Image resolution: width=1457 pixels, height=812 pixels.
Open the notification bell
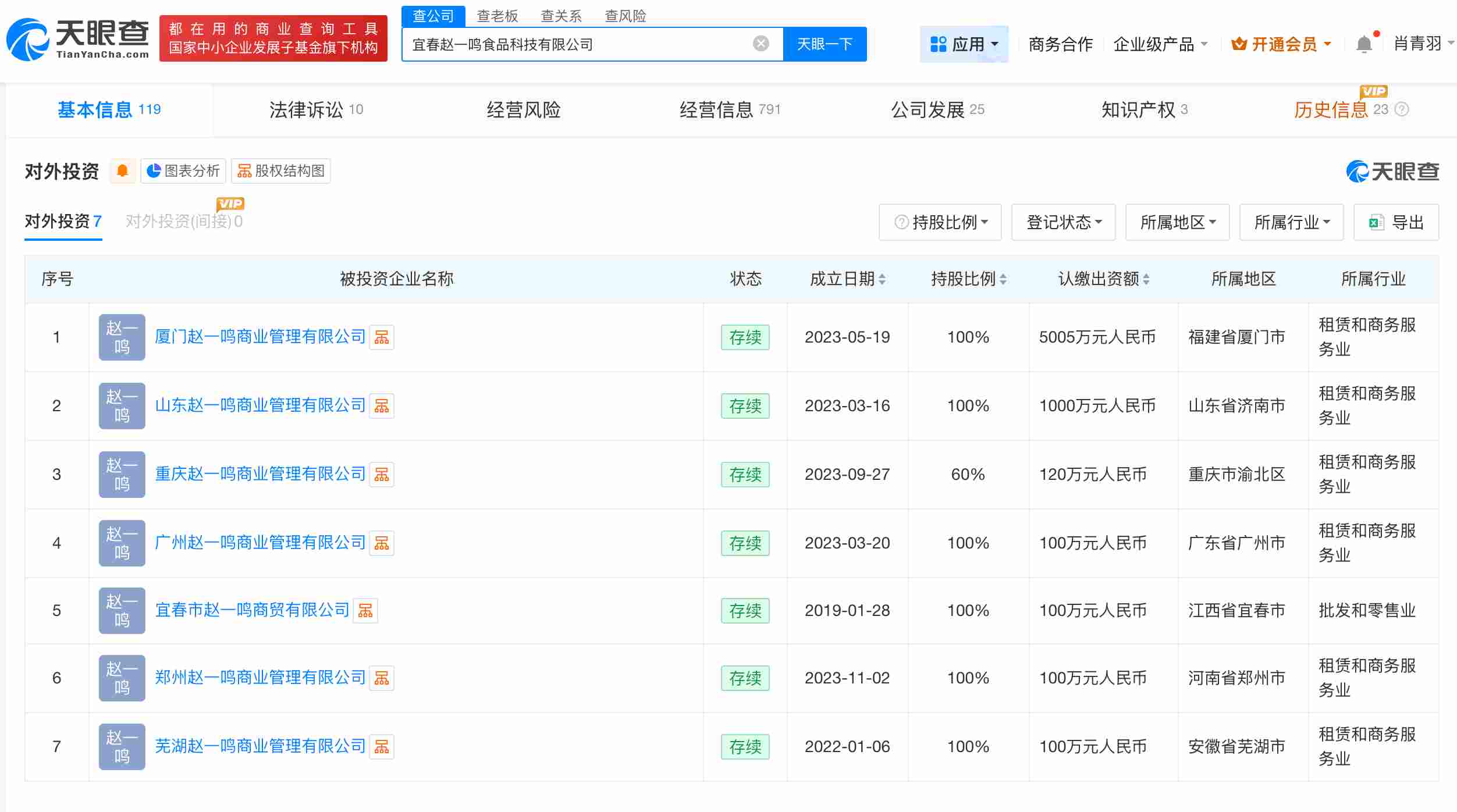[x=1363, y=44]
